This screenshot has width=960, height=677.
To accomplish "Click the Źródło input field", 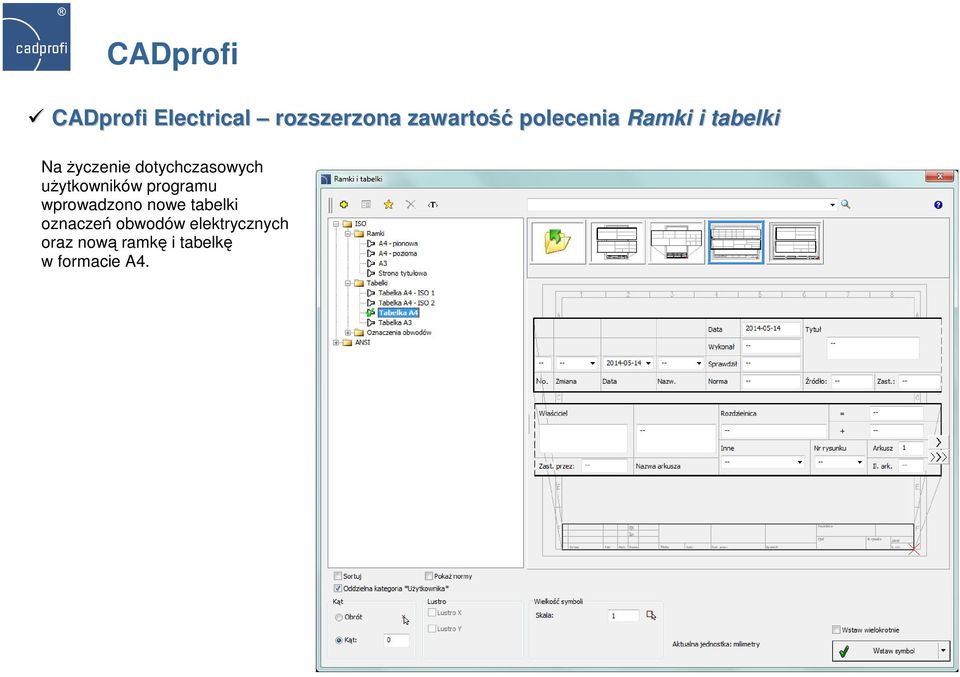I will (x=851, y=381).
